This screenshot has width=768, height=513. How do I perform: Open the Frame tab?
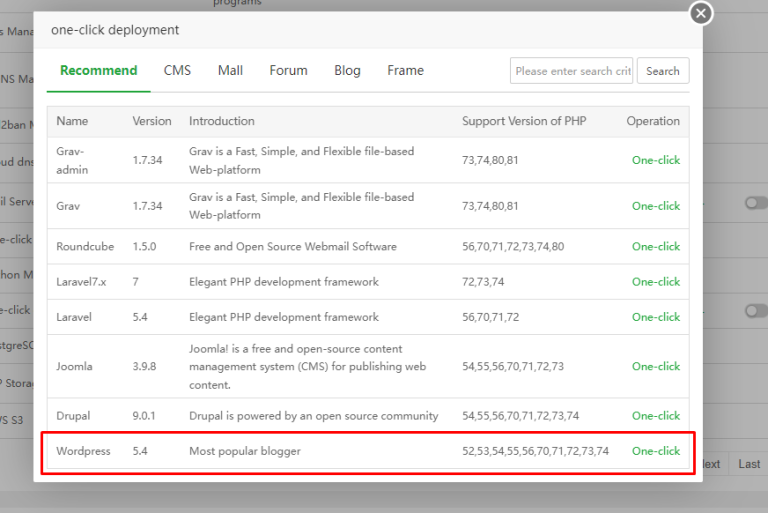(406, 71)
